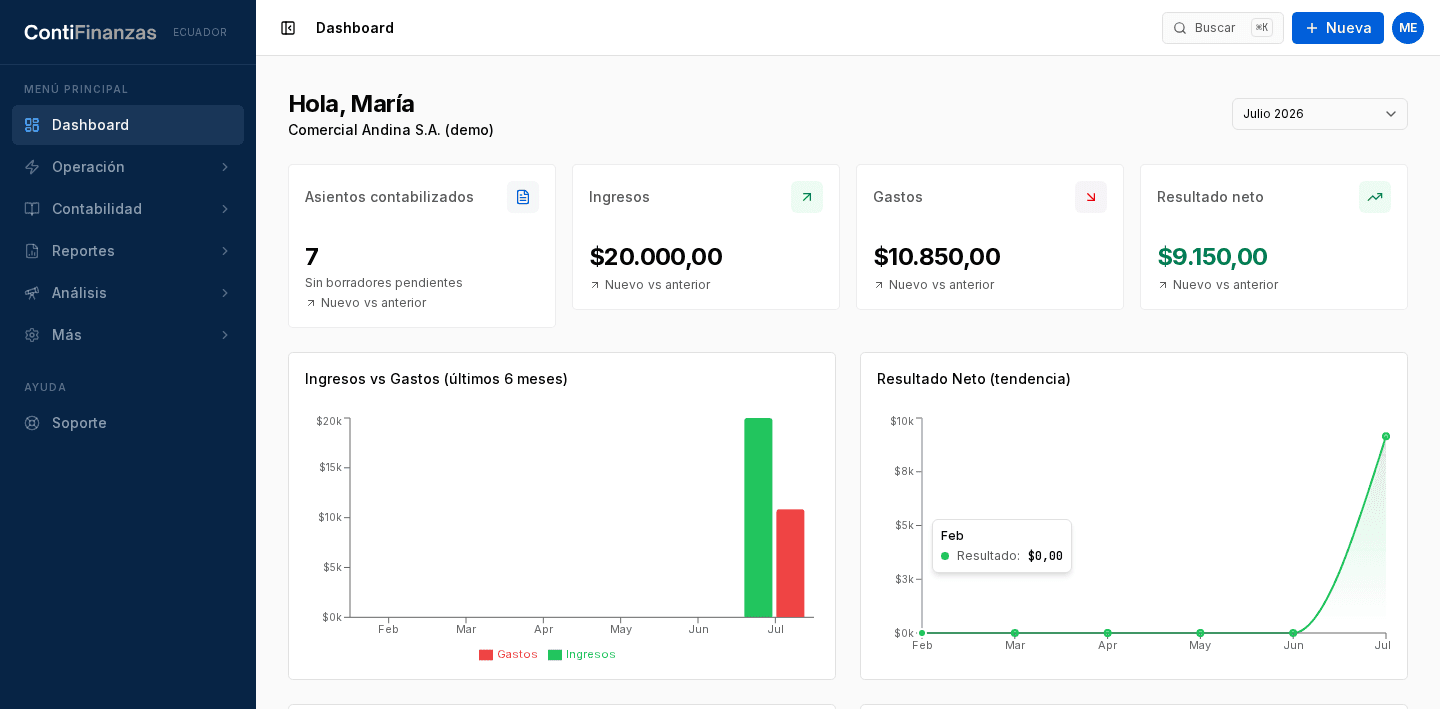
Task: Click the $20.000,00 Ingresos value
Action: (x=656, y=257)
